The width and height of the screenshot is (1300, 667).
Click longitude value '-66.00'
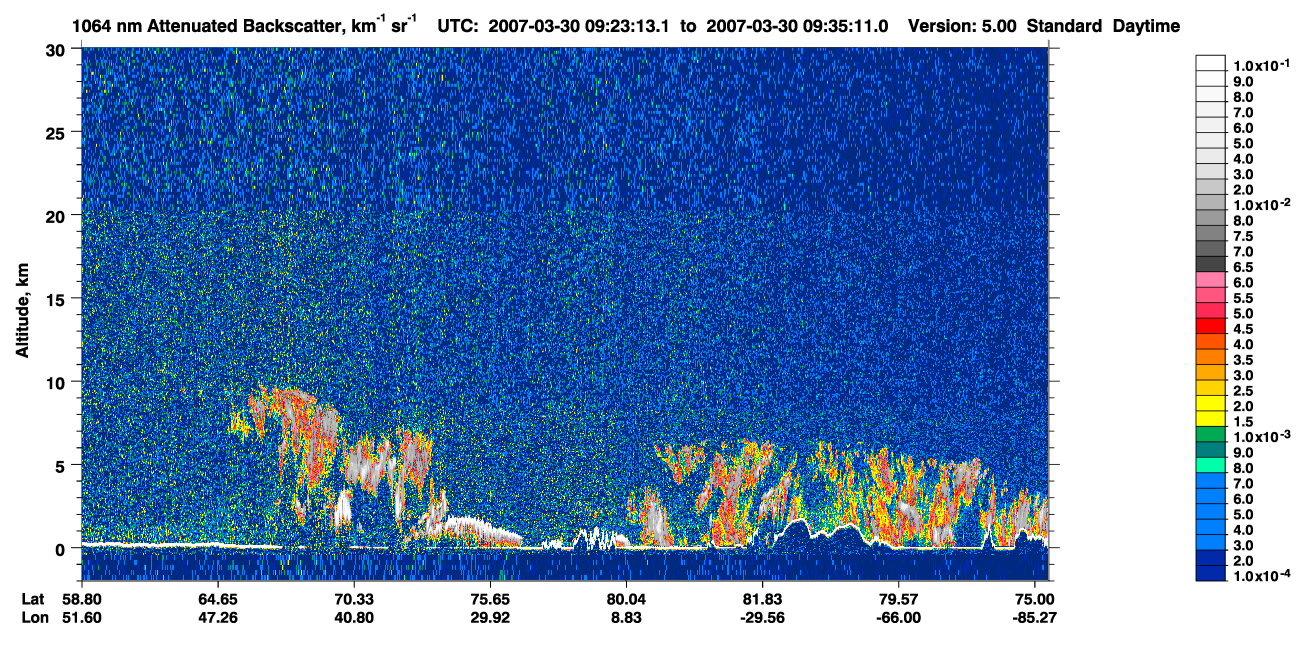pos(898,617)
